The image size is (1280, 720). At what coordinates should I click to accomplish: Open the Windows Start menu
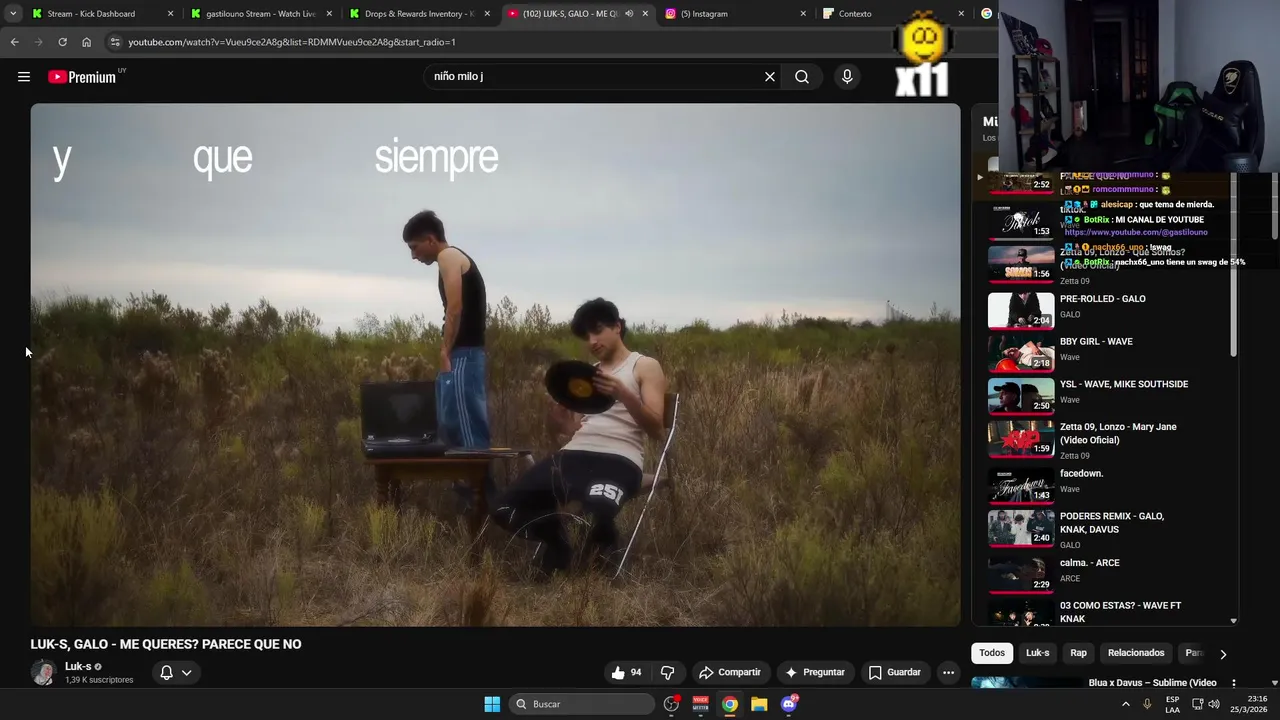(x=492, y=704)
